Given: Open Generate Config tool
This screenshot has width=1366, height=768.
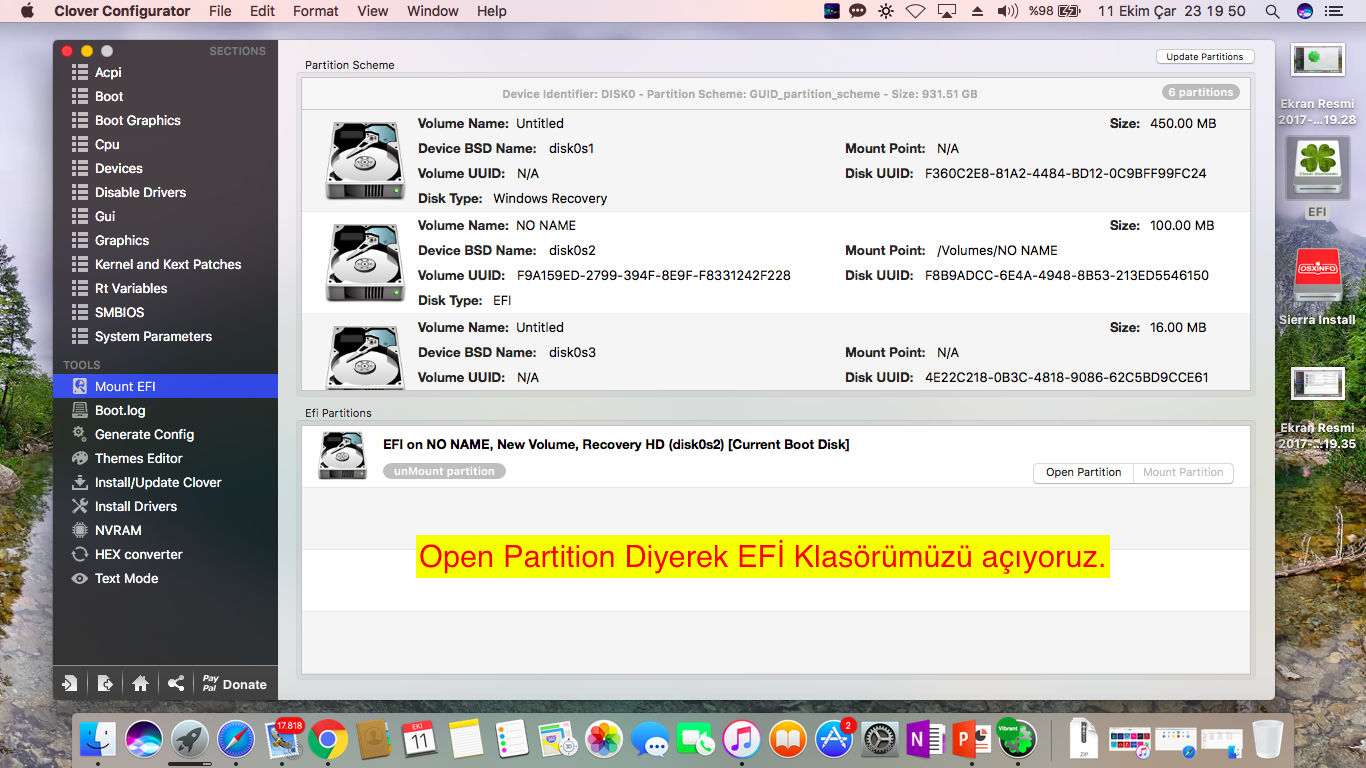Looking at the screenshot, I should pos(144,434).
